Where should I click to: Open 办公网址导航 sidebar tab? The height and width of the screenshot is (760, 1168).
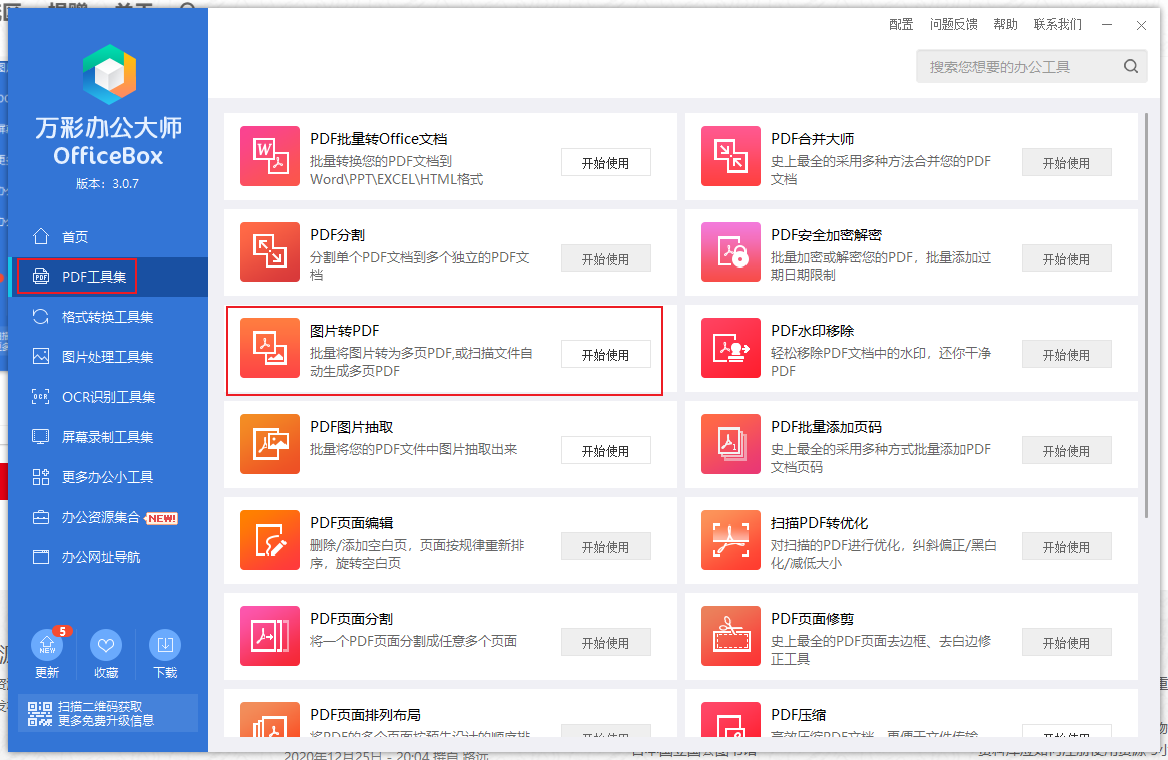click(109, 557)
